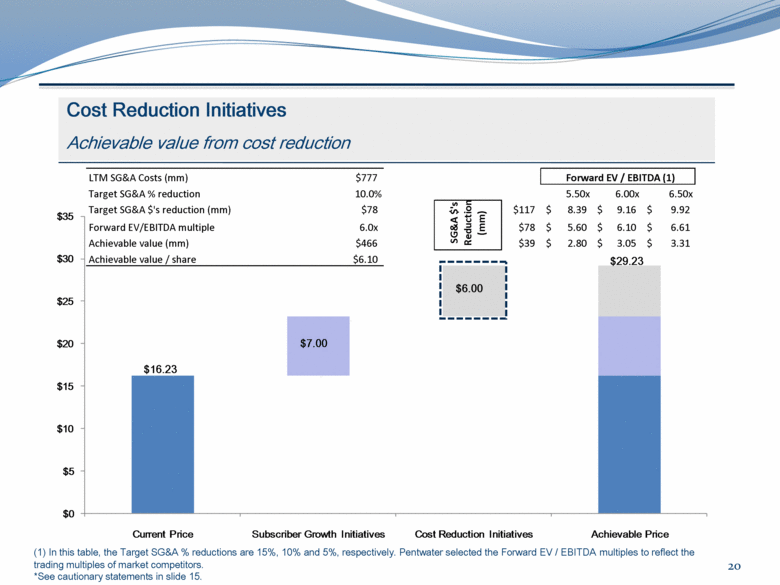Select gray top segment of Achievable Price bar

[x=629, y=291]
